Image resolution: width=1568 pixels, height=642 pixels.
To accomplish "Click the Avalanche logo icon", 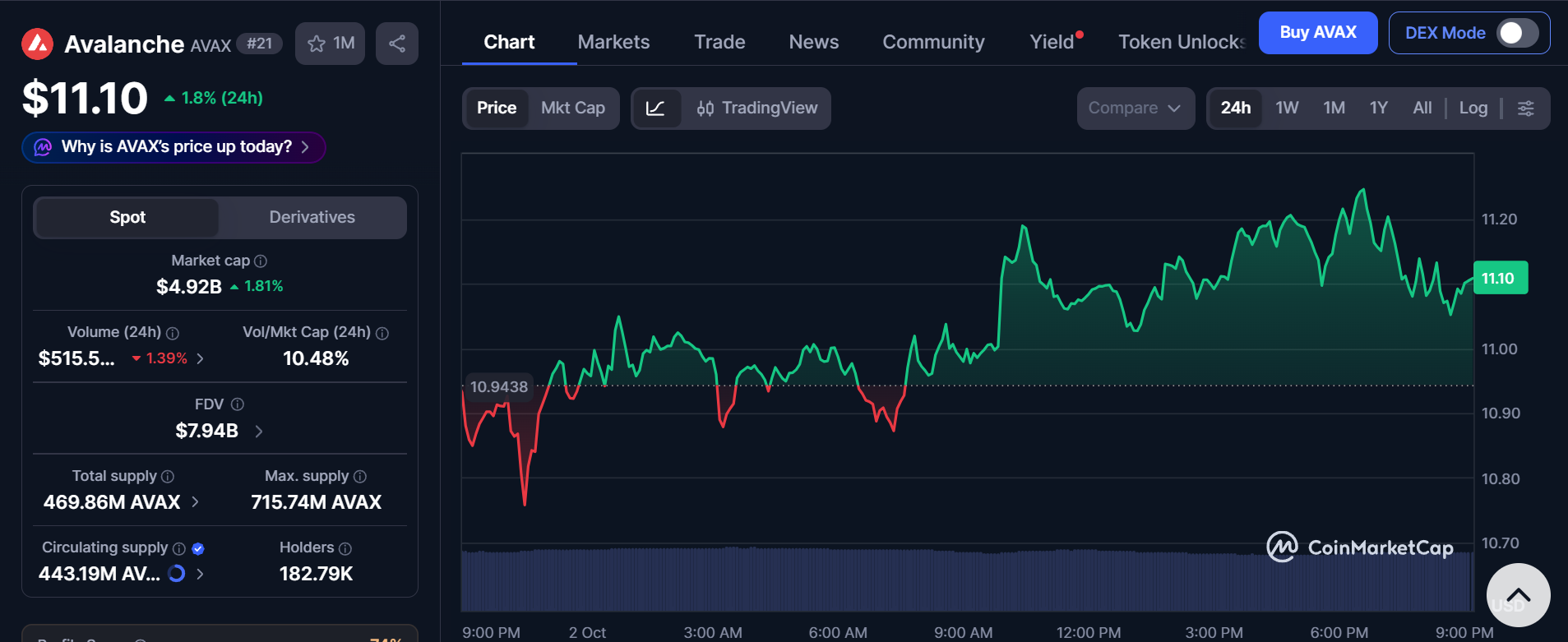I will [37, 44].
